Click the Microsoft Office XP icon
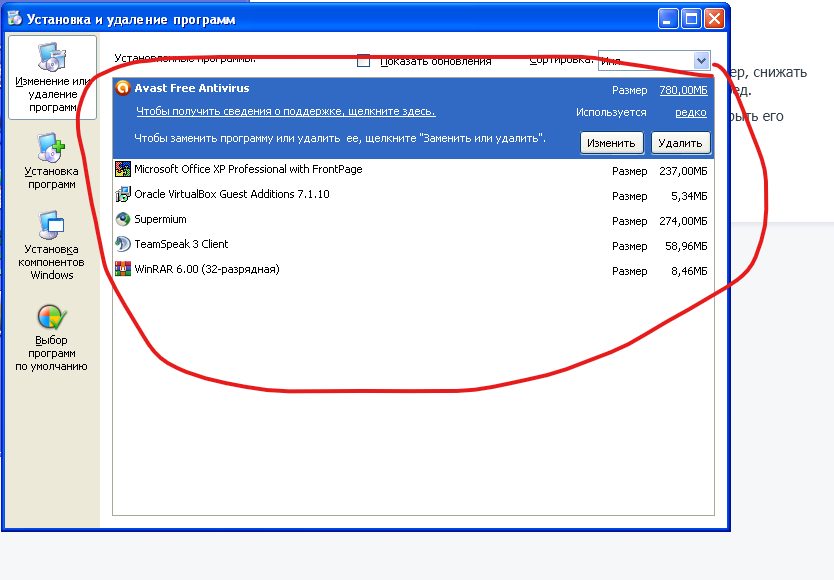 [x=123, y=169]
